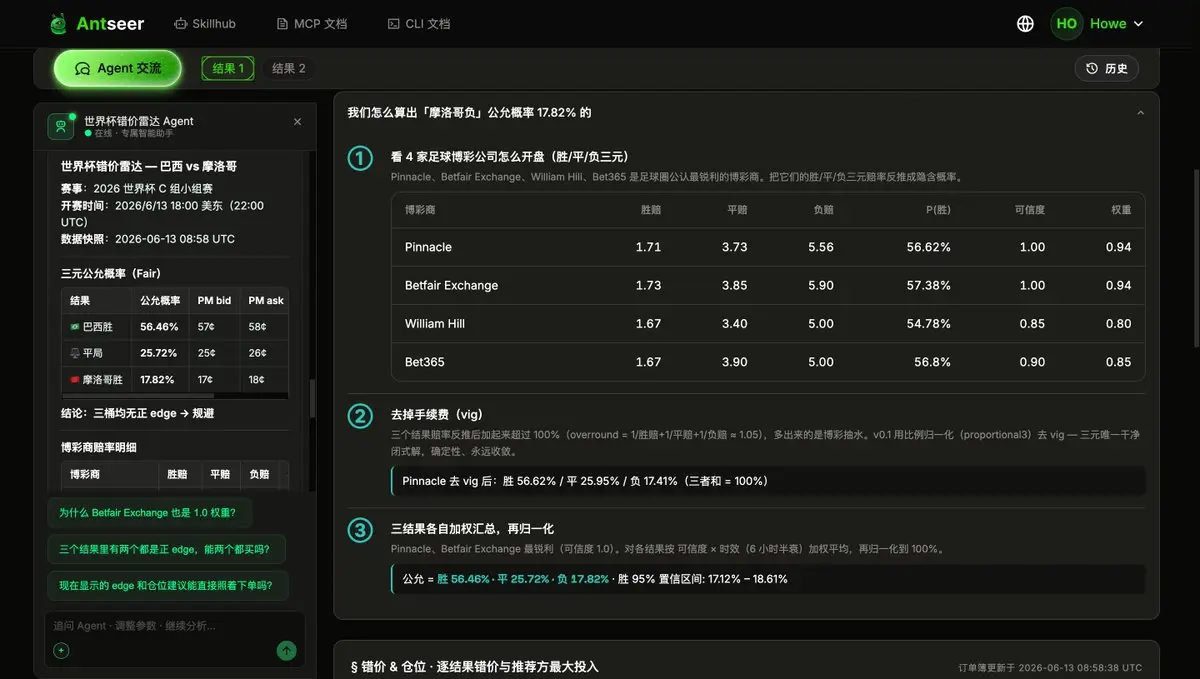
Task: Click the 可信度 column header
Action: [1029, 211]
